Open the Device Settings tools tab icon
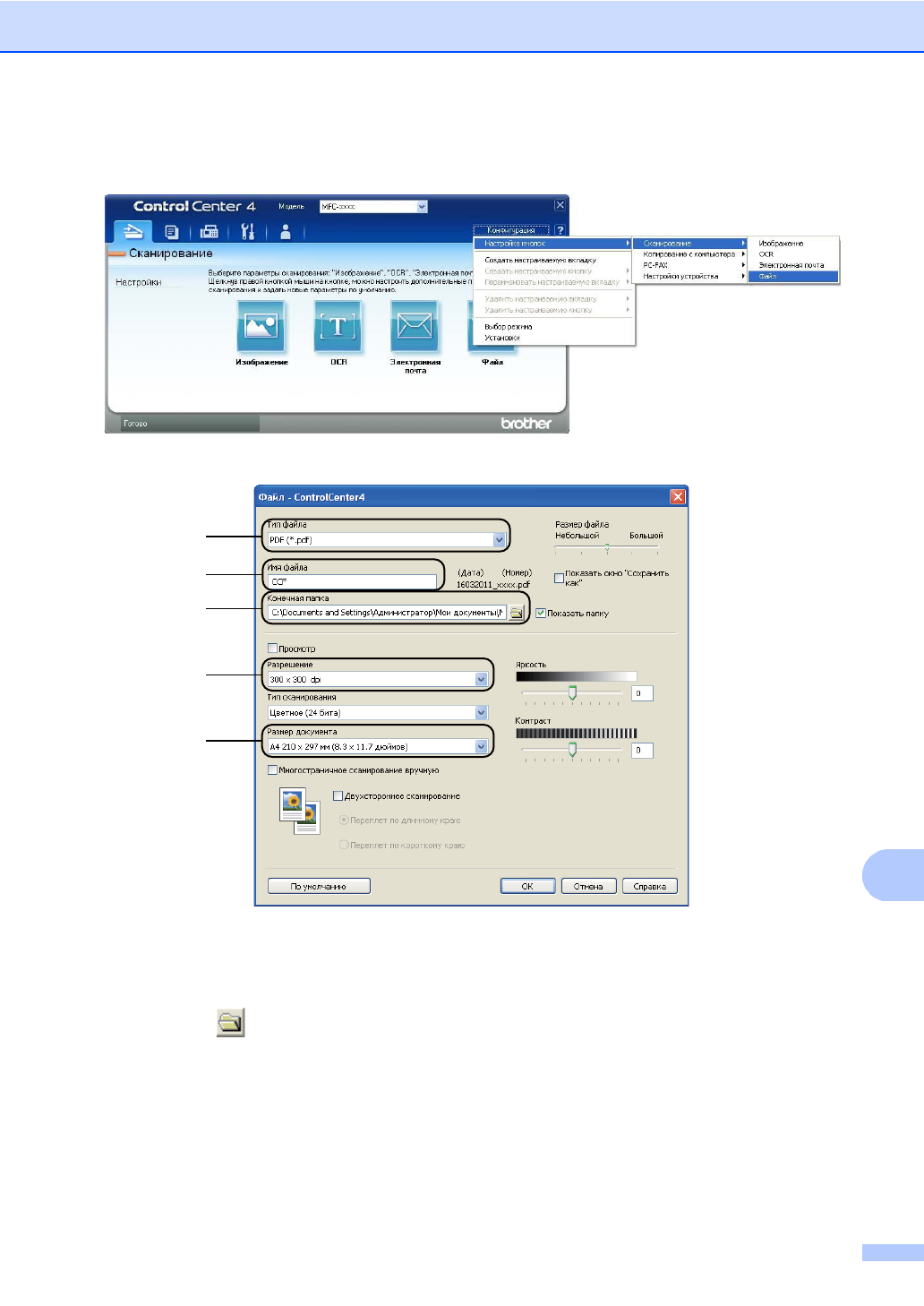 tap(248, 232)
